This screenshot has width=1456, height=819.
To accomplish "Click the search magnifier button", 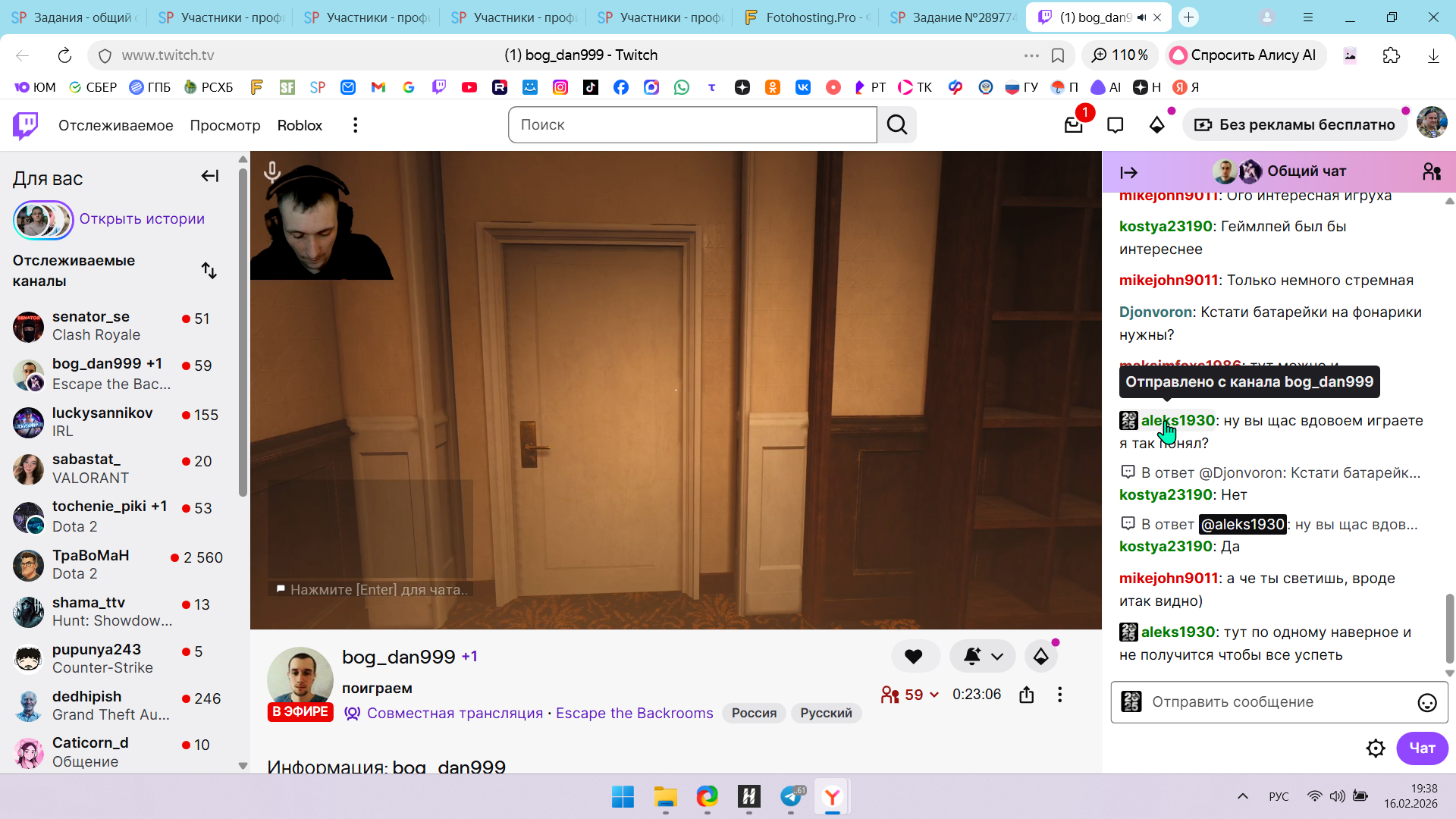I will (x=897, y=125).
